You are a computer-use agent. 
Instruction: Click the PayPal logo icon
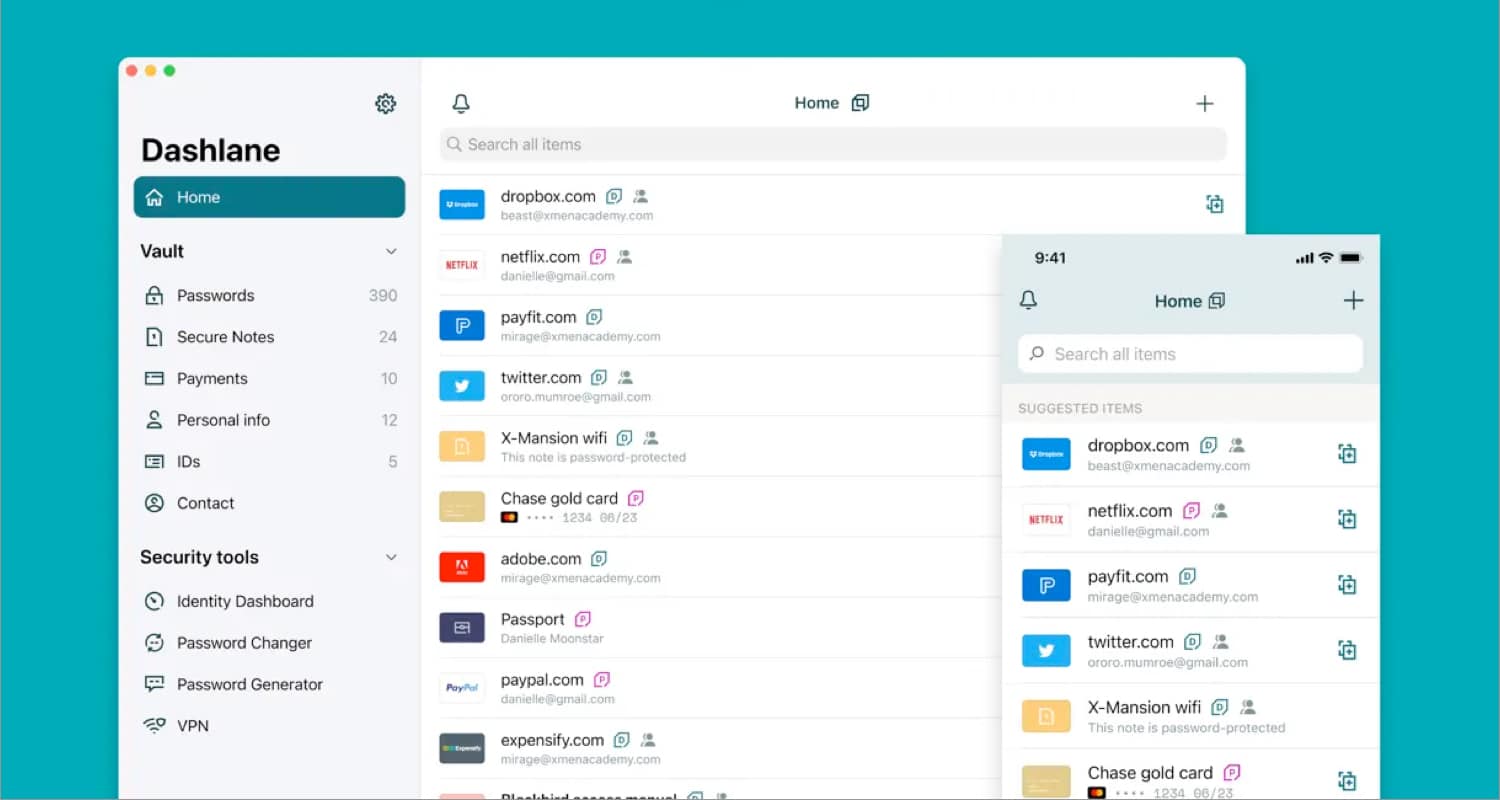[462, 688]
